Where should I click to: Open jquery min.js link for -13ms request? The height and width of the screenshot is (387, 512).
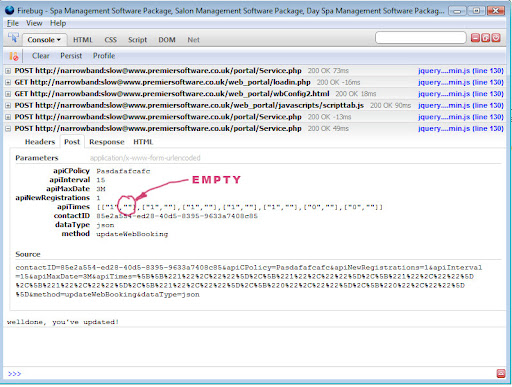tap(461, 117)
